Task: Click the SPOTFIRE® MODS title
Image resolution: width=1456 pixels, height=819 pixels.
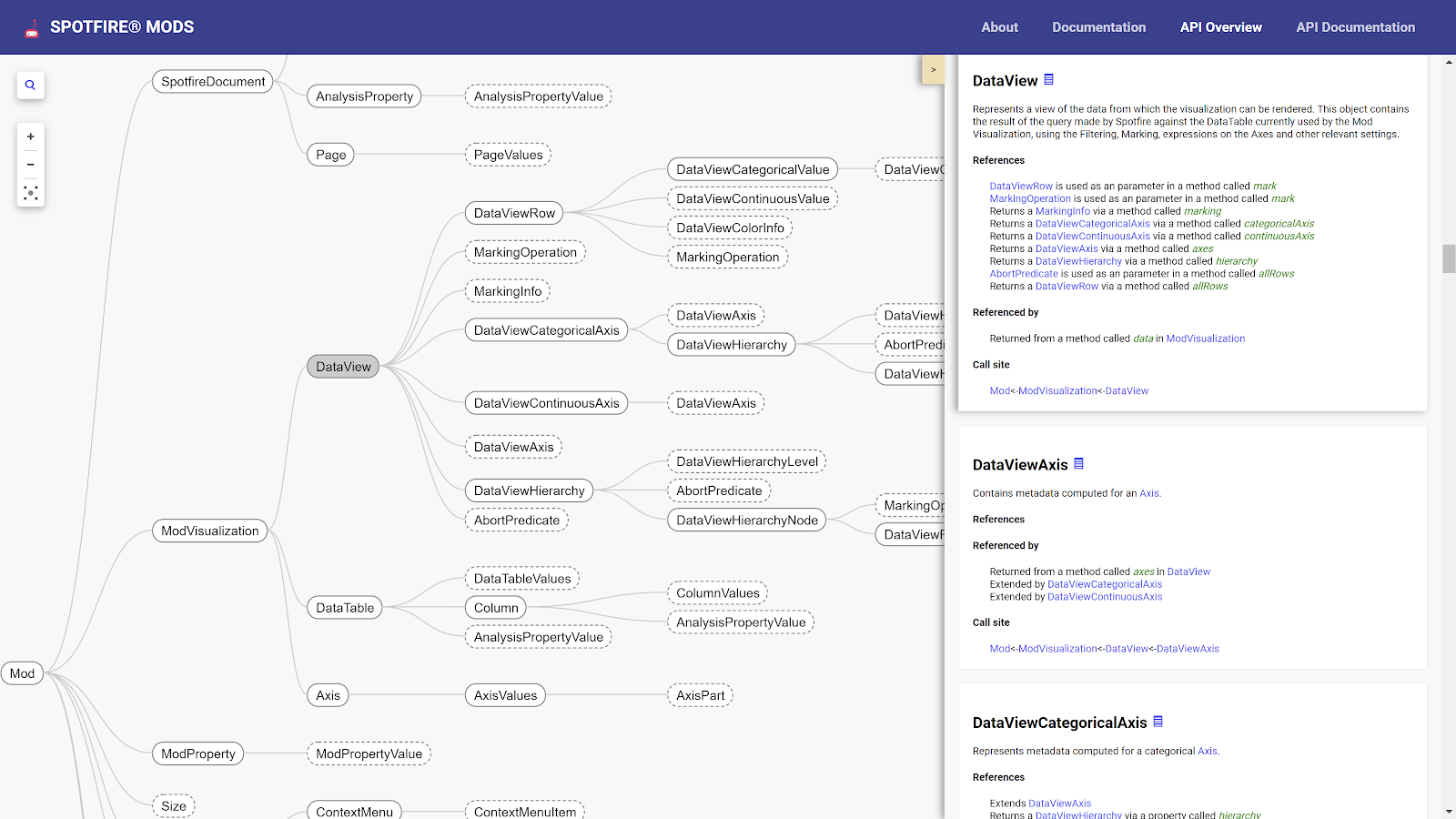Action: [122, 27]
